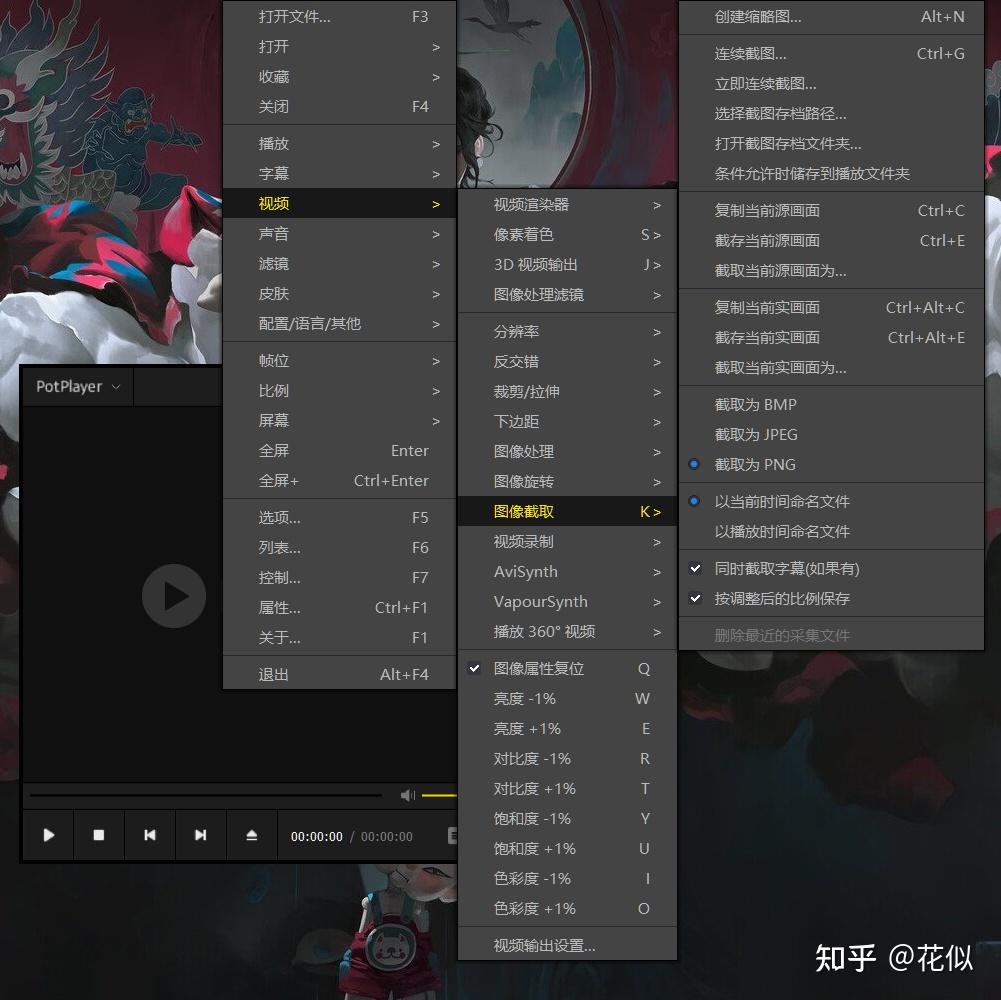Screen dimensions: 1001x1000
Task: Click the play button in PotPlayer controls
Action: pos(49,835)
